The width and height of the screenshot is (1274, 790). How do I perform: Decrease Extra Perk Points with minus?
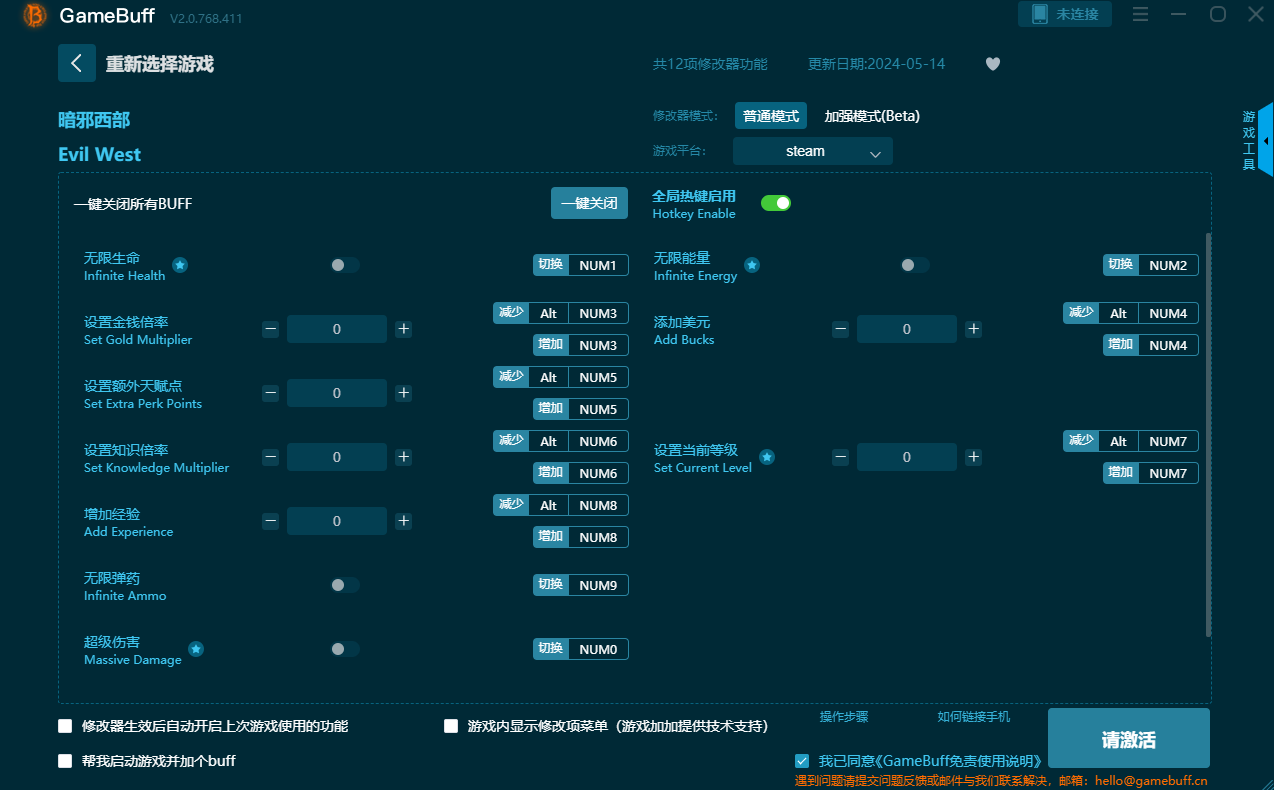point(271,393)
